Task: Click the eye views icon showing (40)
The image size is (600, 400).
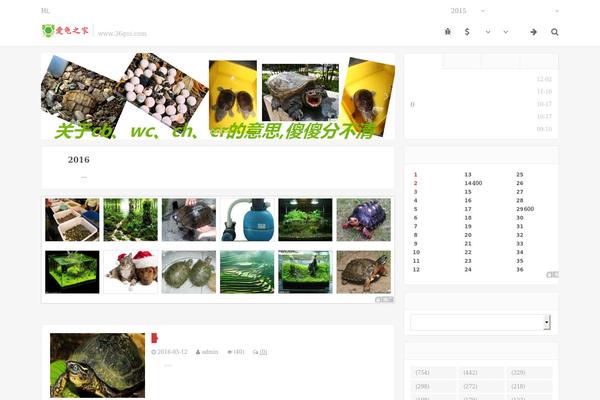Action: click(230, 352)
